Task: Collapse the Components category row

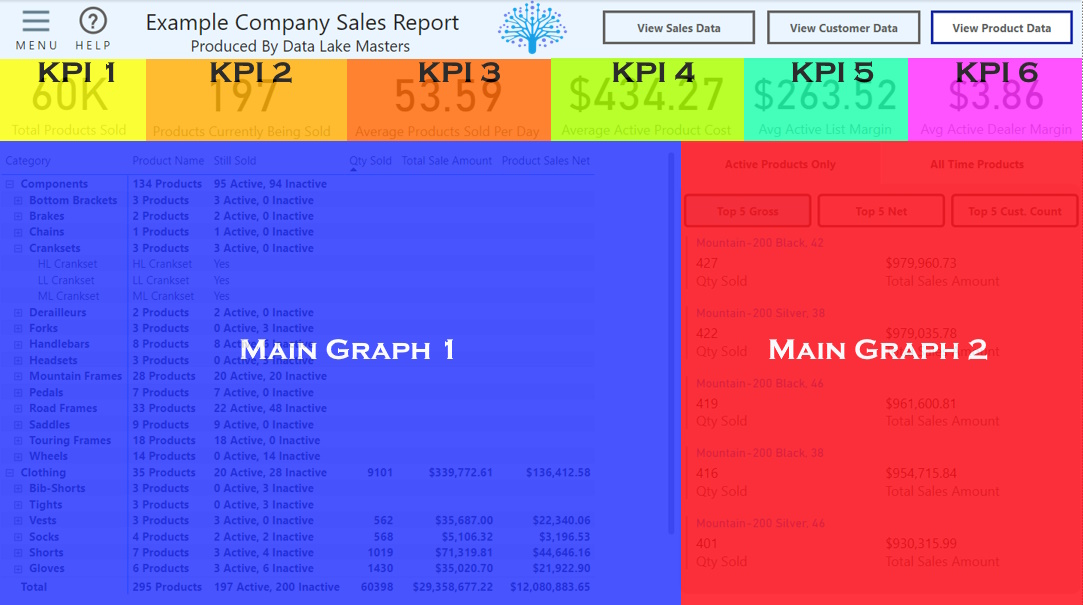Action: pos(10,184)
